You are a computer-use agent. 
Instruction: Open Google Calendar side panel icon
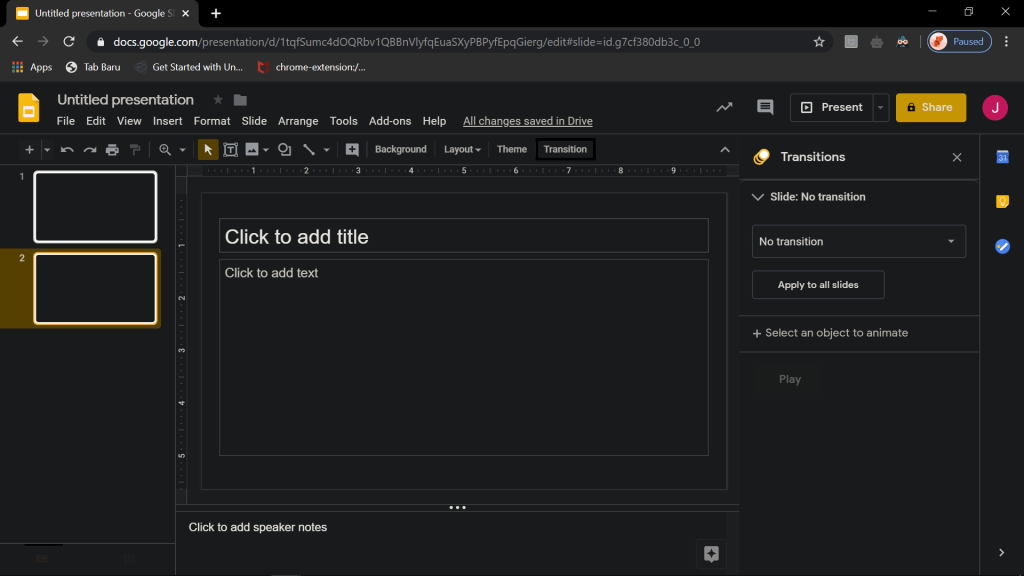[1002, 157]
